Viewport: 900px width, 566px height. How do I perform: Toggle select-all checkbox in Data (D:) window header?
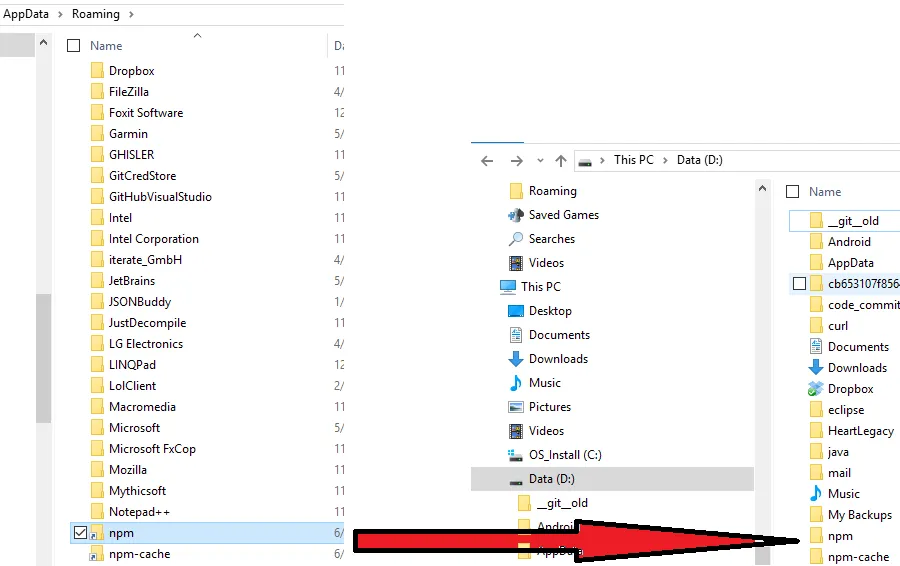tap(792, 192)
